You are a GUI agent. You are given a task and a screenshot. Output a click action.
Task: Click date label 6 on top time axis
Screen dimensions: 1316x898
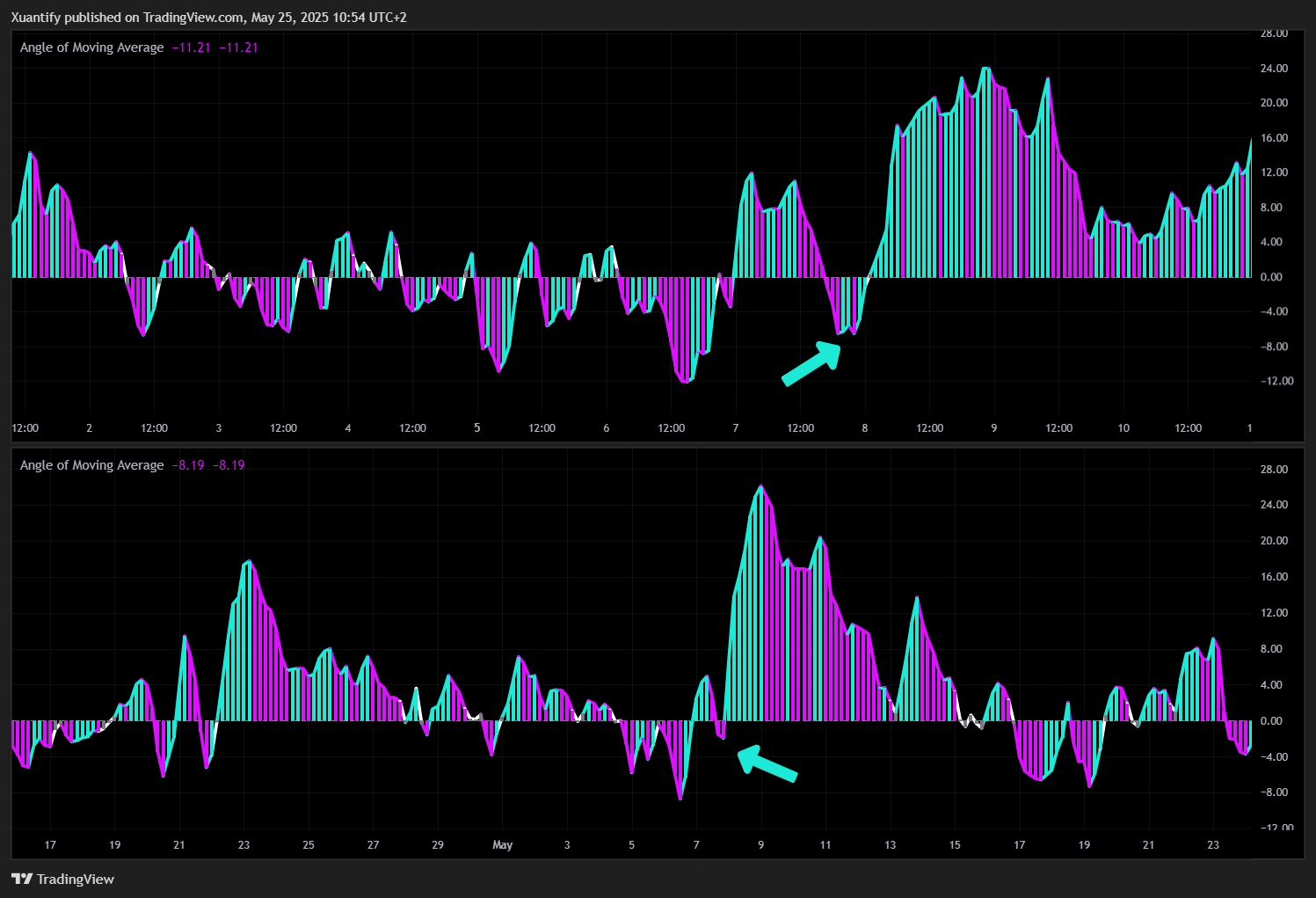pyautogui.click(x=607, y=428)
